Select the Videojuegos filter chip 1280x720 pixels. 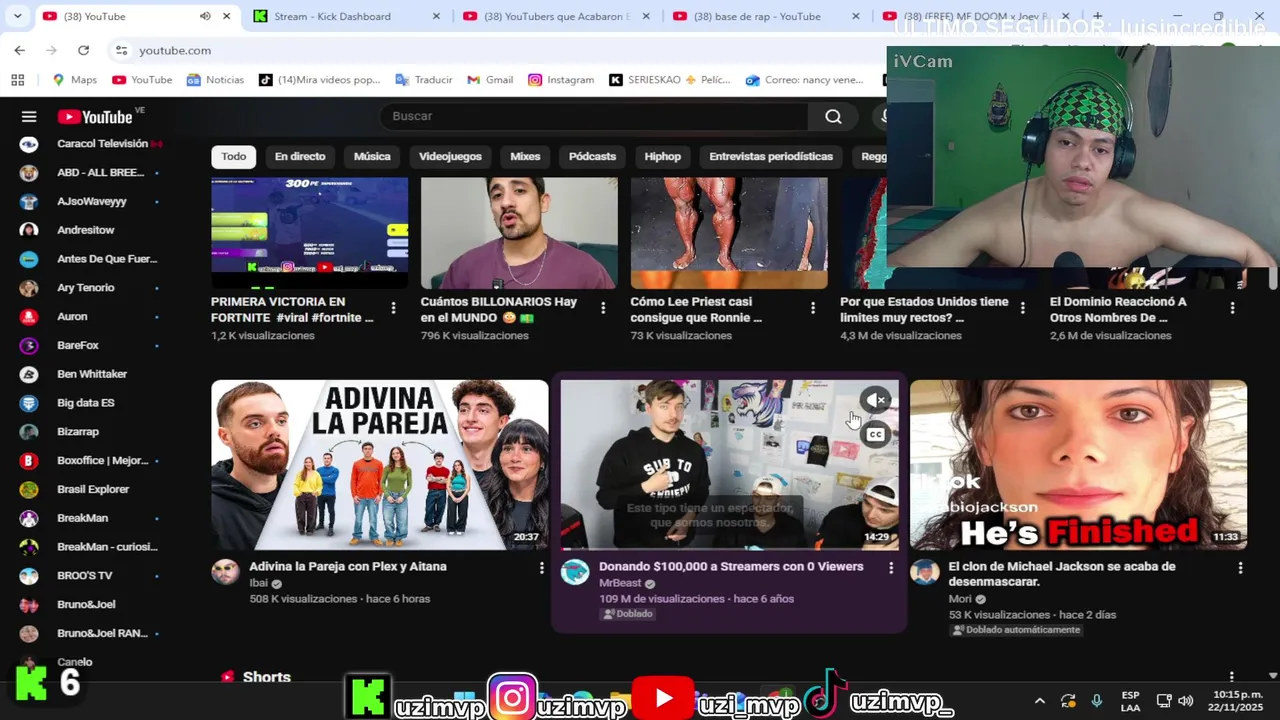(x=450, y=157)
